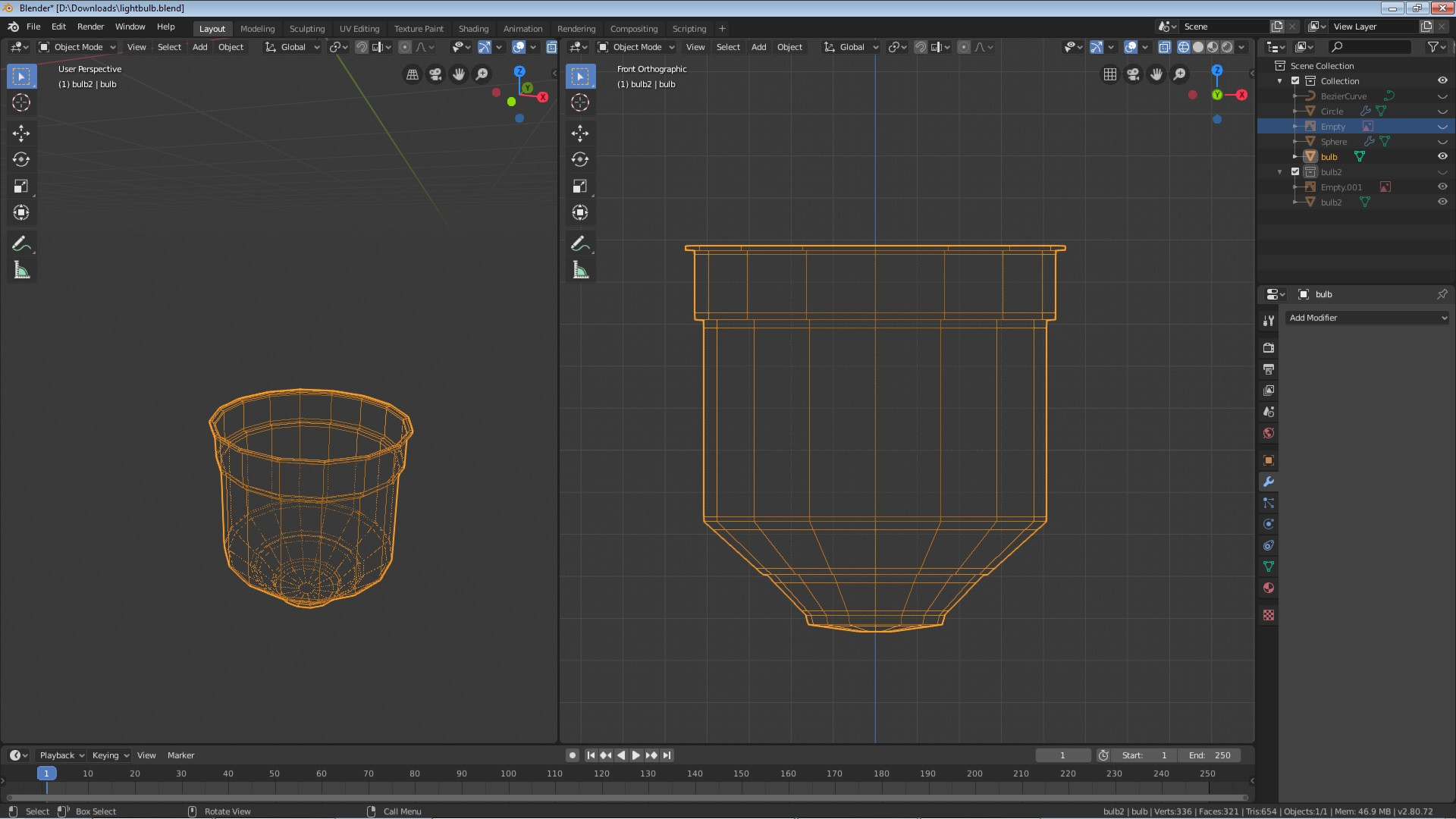Screen dimensions: 1456x819
Task: Open Object Data mesh properties tab
Action: click(1269, 566)
